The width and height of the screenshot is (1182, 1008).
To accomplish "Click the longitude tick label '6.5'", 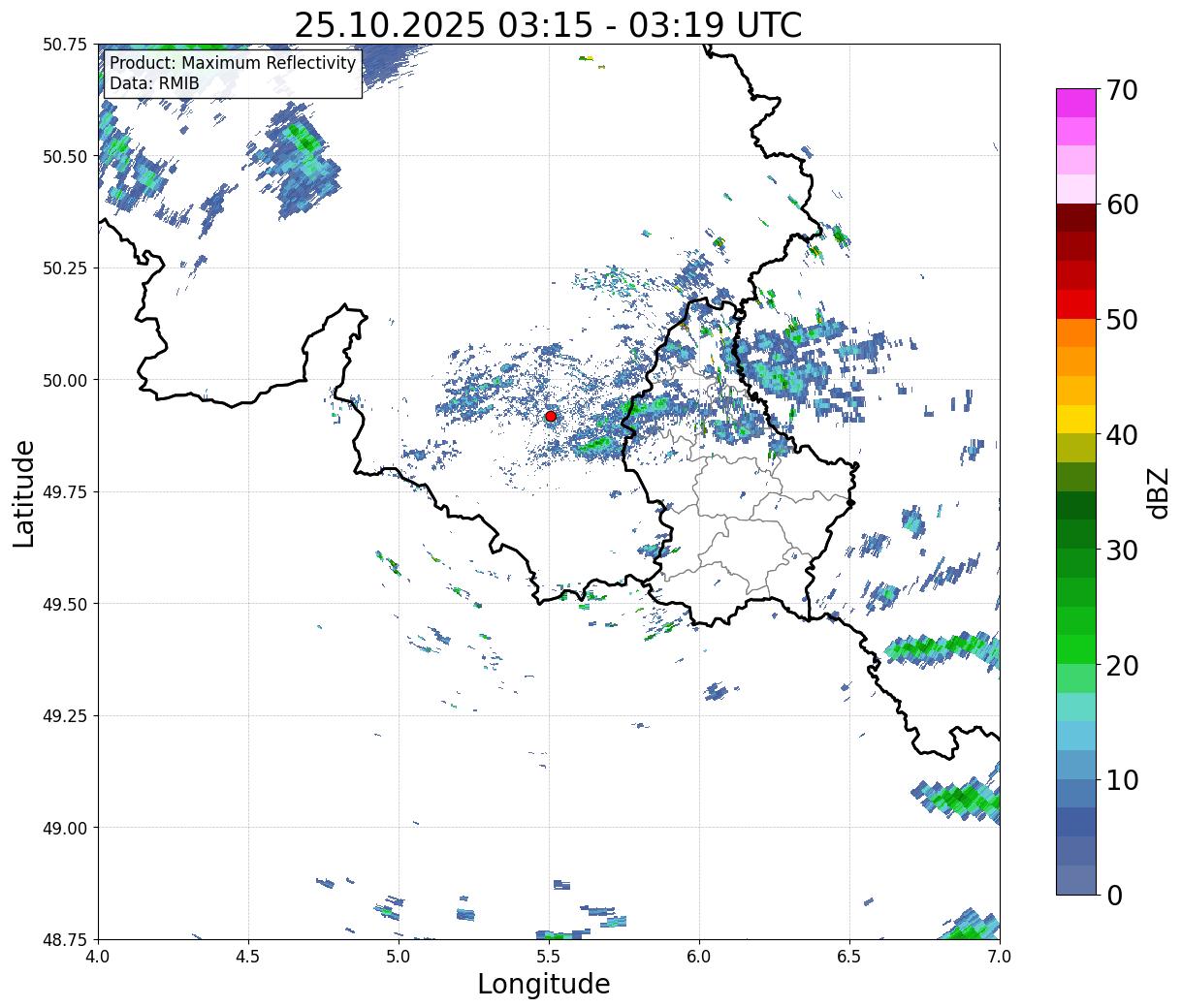I will coord(849,957).
